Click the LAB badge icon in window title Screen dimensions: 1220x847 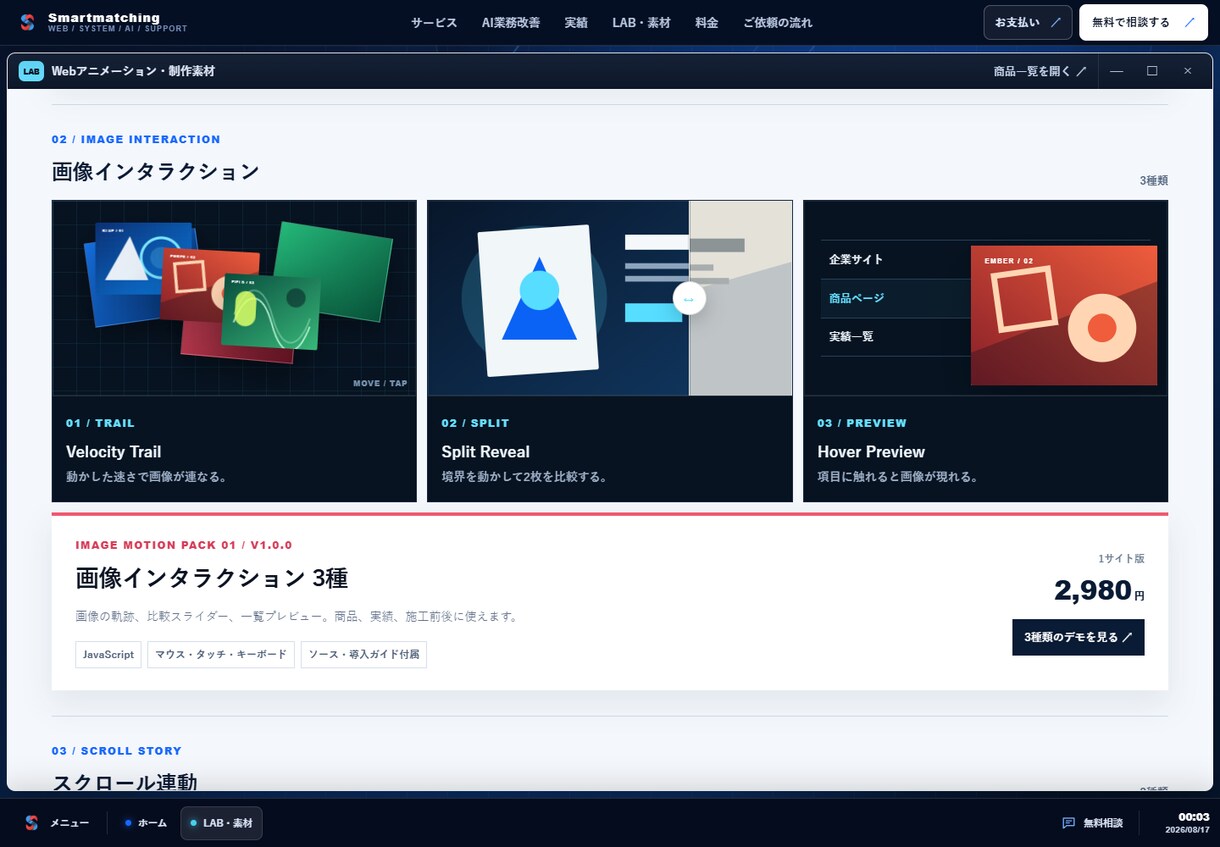tap(31, 71)
